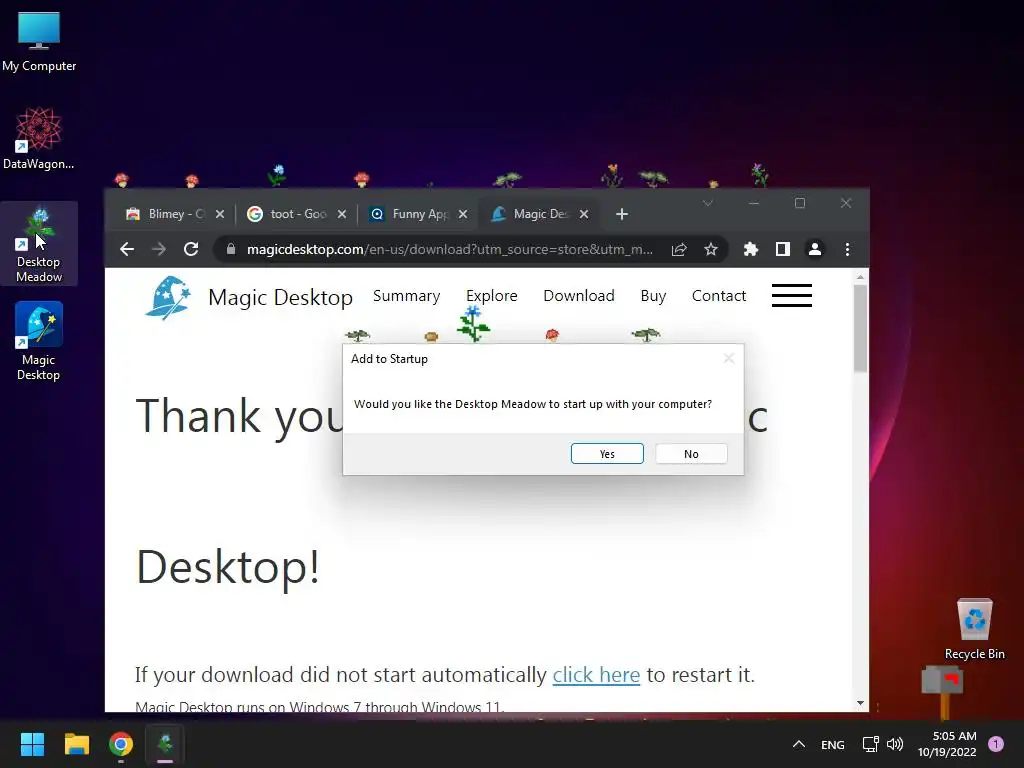Click the Magic Desktop site title
This screenshot has height=768, width=1024.
[280, 298]
